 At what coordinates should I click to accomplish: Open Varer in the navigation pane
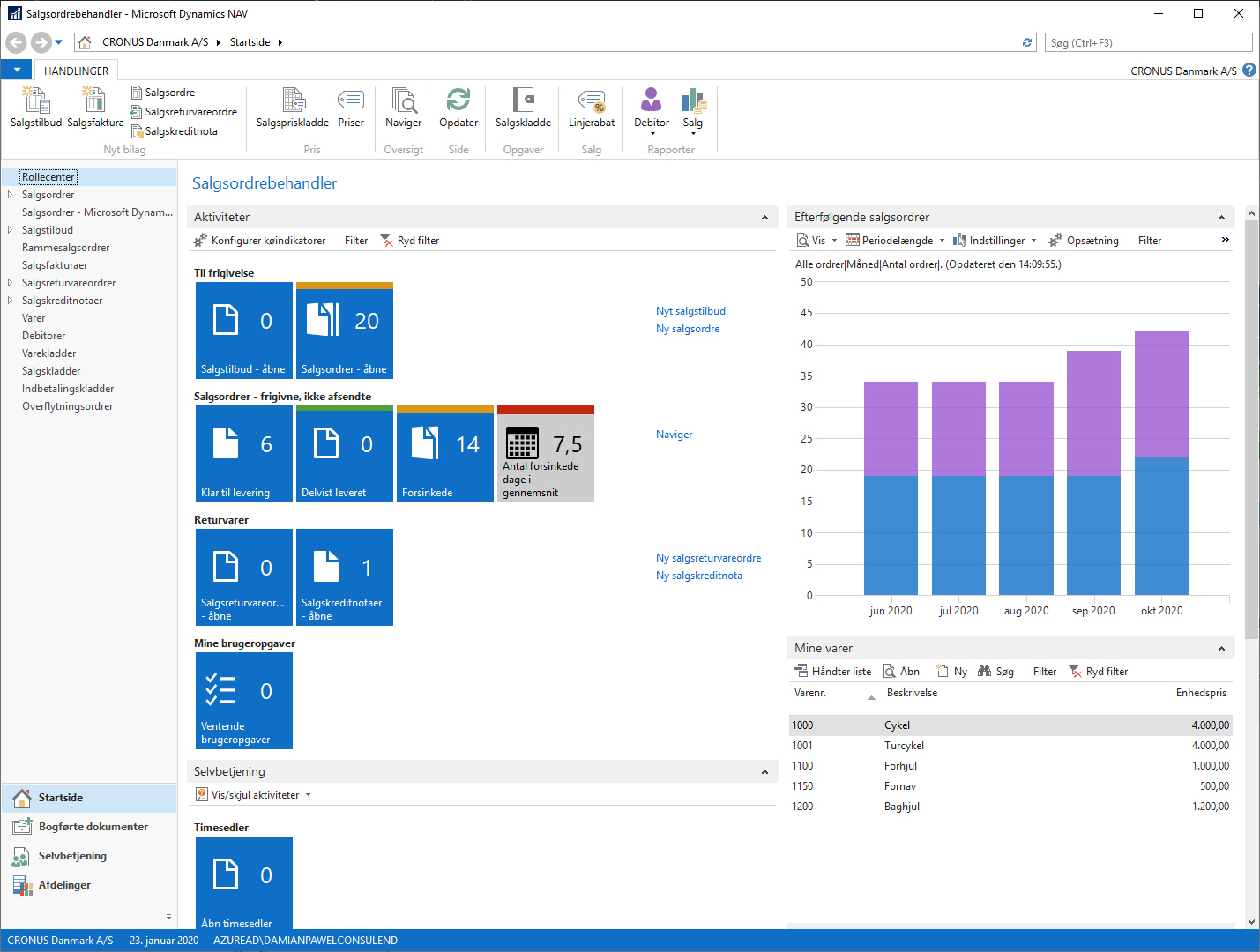click(34, 318)
